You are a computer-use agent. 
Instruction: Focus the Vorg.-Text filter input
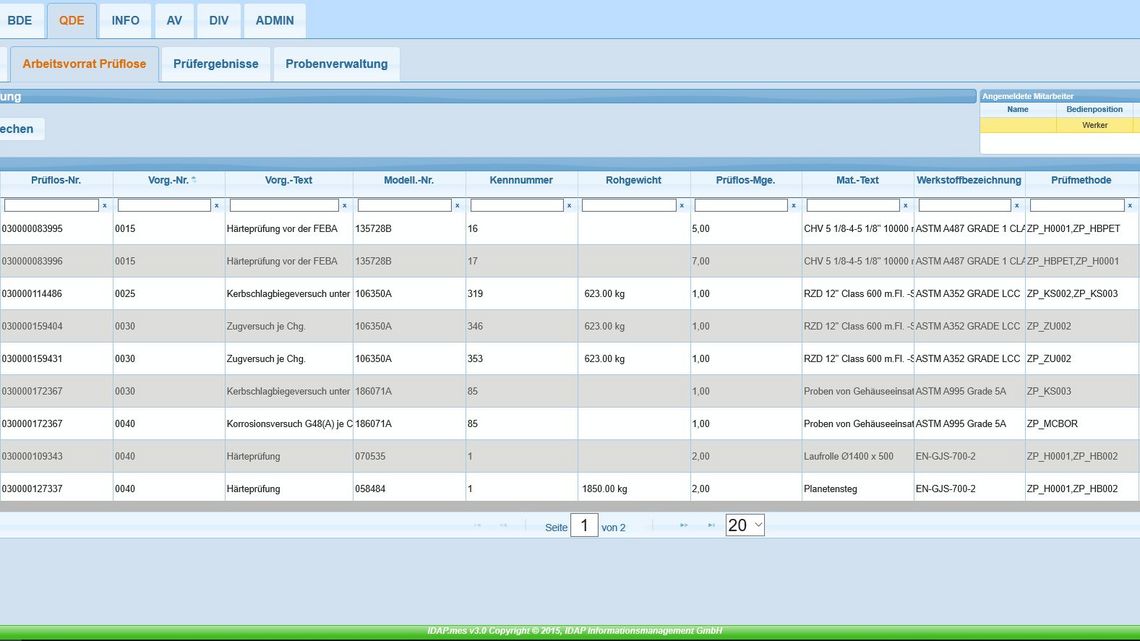click(x=284, y=206)
